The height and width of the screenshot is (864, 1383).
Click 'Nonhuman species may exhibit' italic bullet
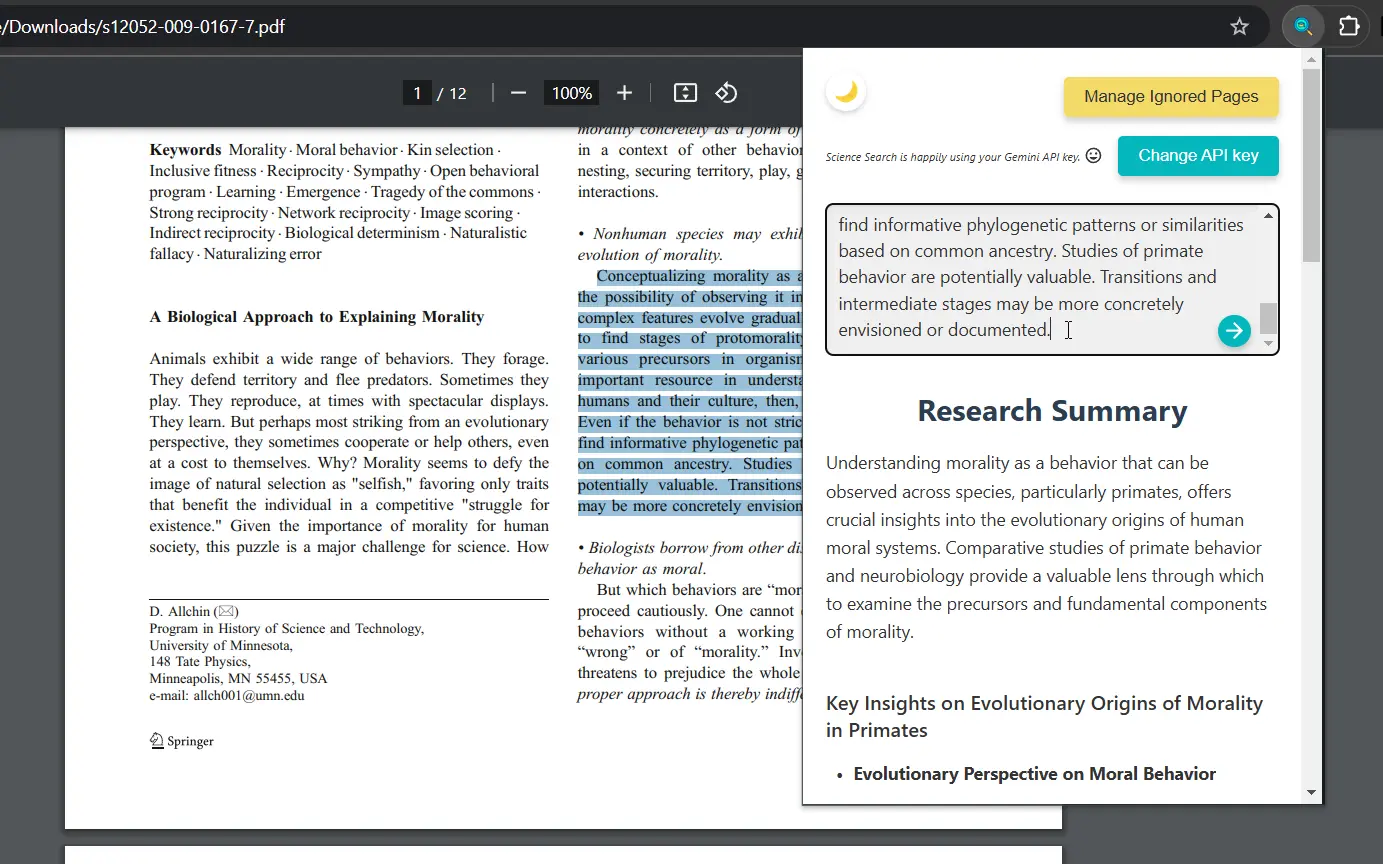(x=690, y=234)
